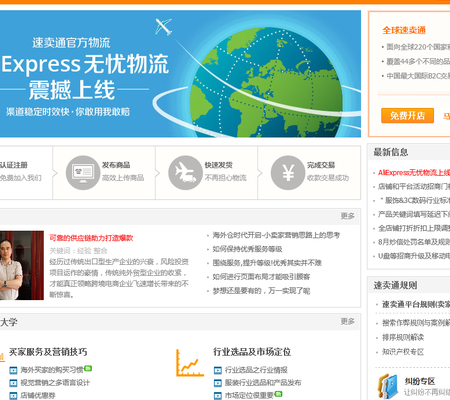Open news item 8月炒信处罚名单及规则

pyautogui.click(x=414, y=242)
